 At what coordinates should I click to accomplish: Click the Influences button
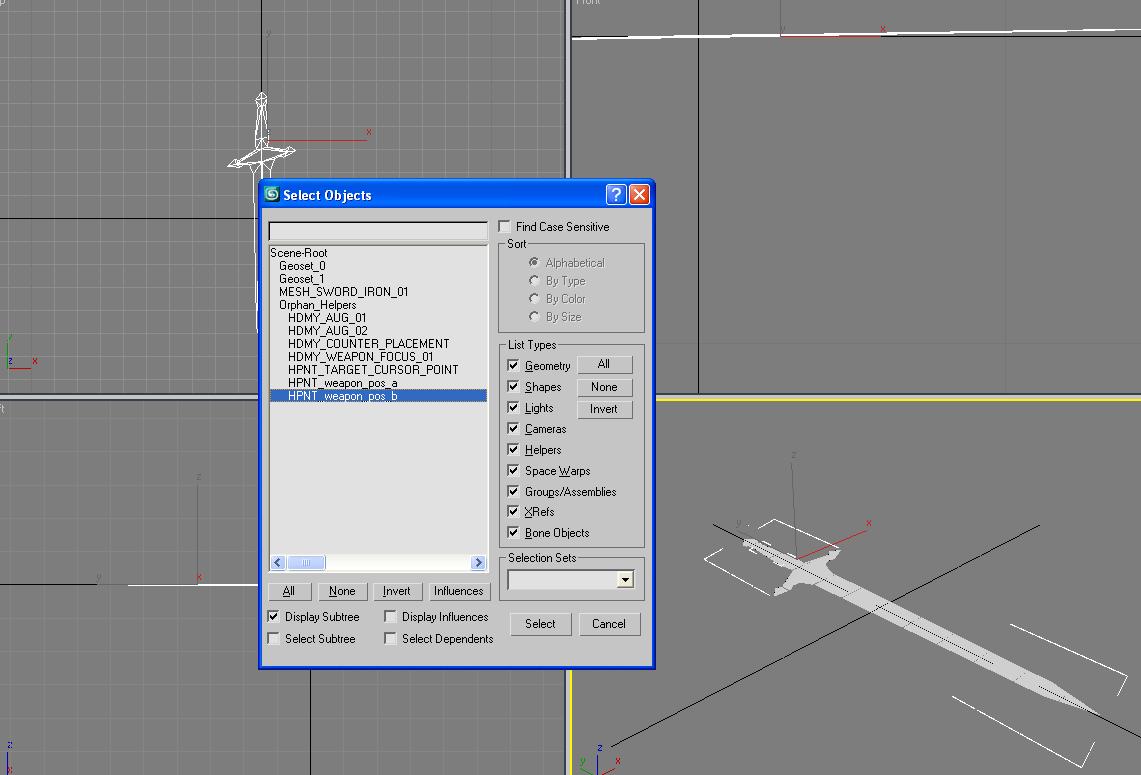pos(458,591)
